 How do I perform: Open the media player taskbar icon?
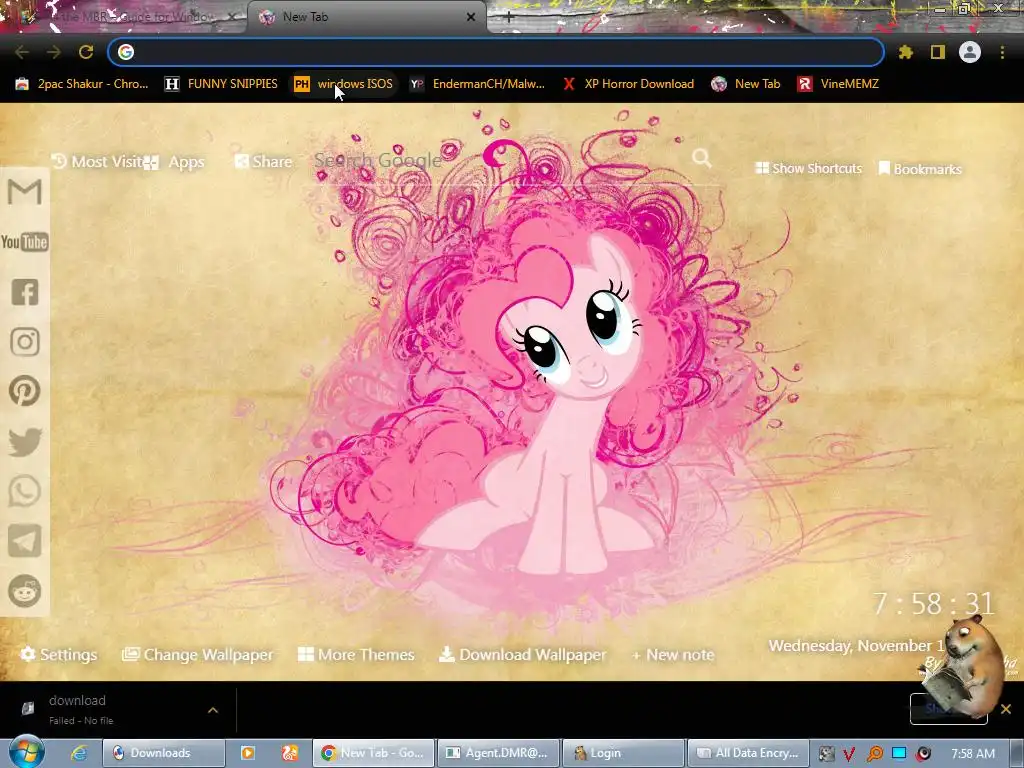click(x=248, y=753)
